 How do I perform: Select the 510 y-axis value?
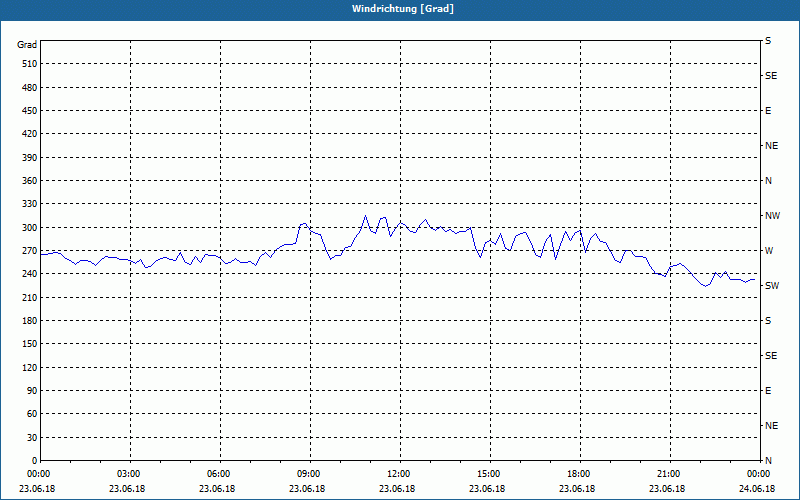tap(30, 64)
